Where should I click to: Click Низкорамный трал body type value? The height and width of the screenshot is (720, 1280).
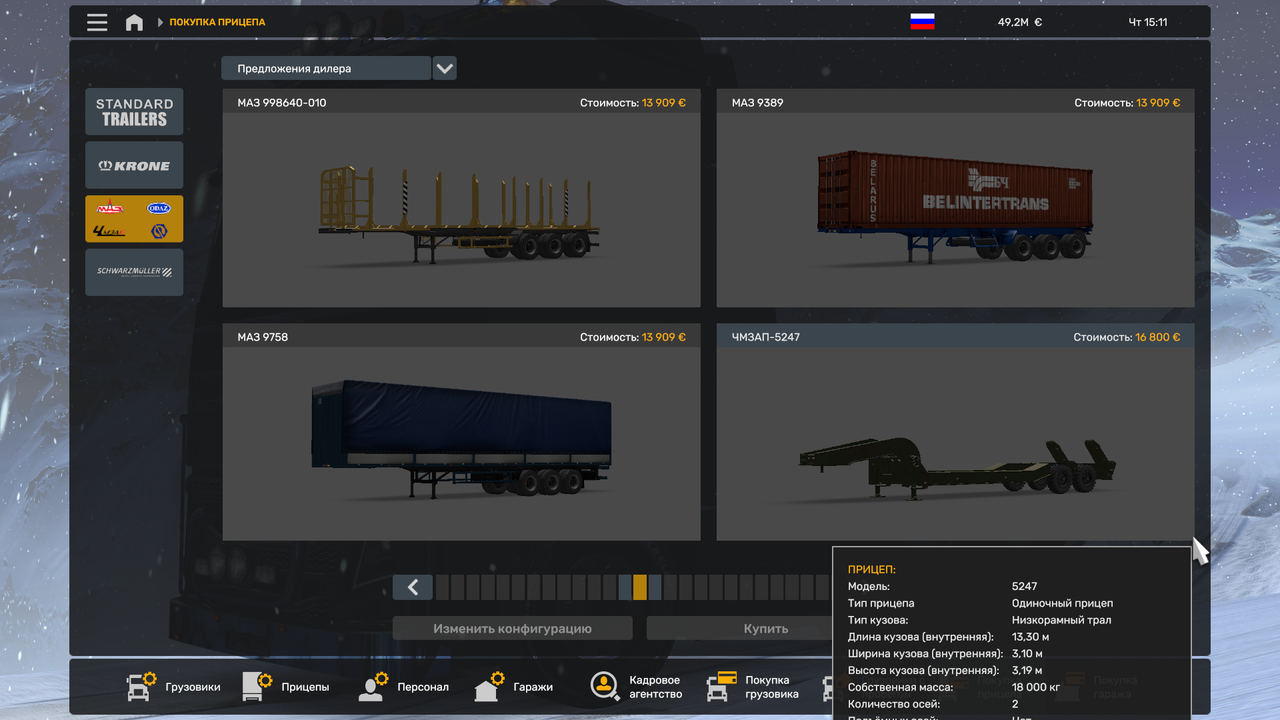[1061, 620]
